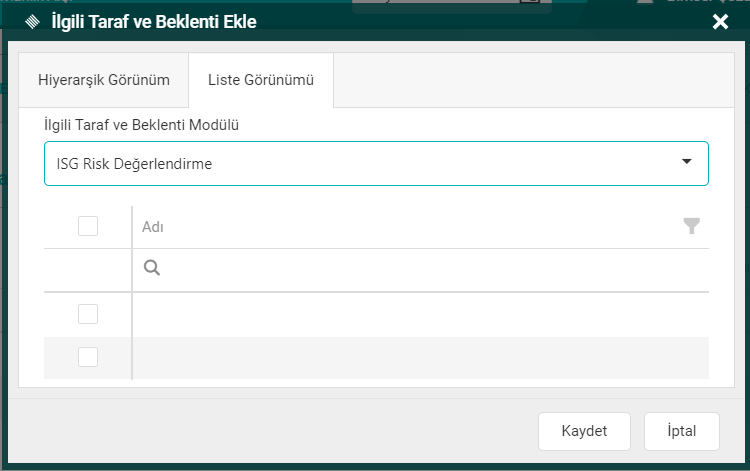This screenshot has width=750, height=471.
Task: Select the Liste Görünümü tab
Action: click(x=260, y=80)
